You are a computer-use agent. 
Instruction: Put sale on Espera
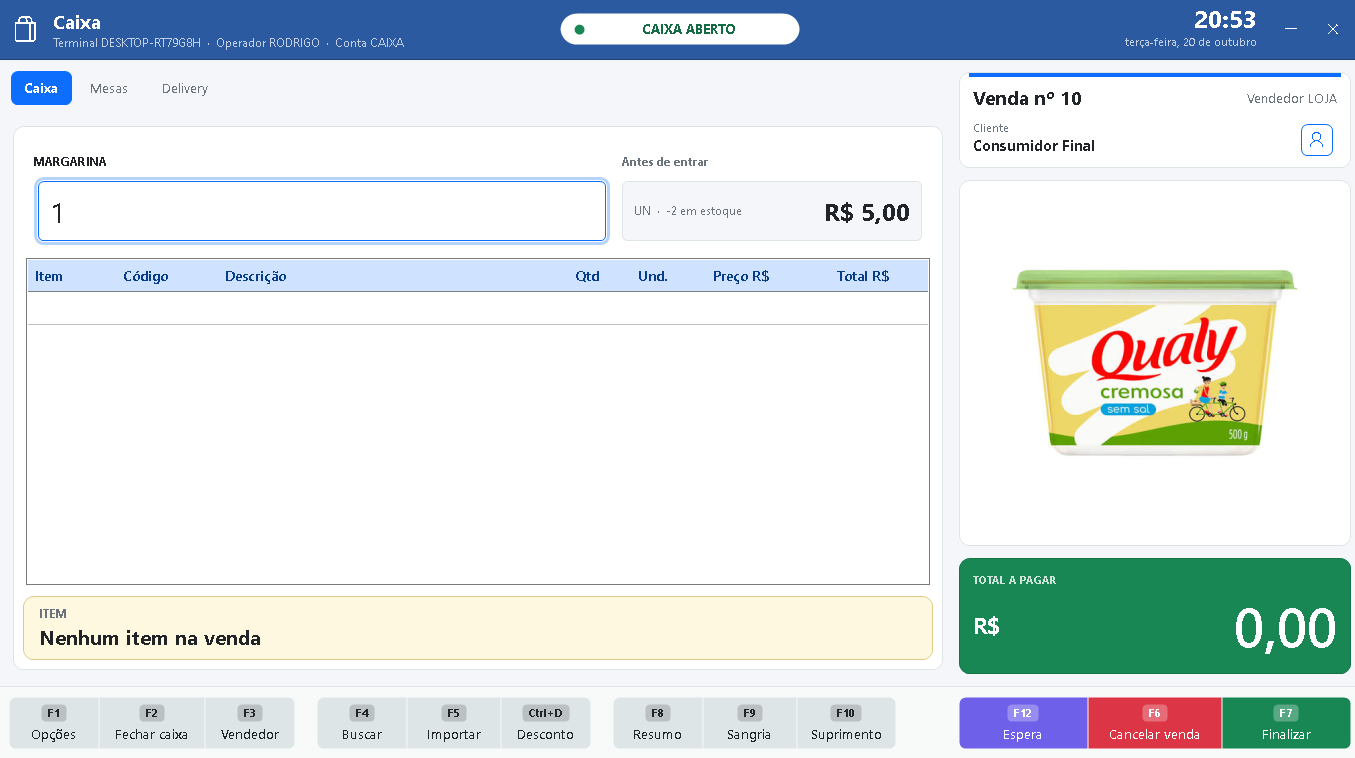pos(1023,723)
